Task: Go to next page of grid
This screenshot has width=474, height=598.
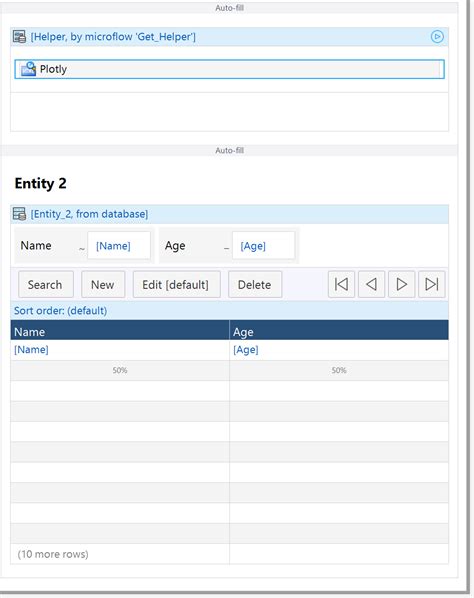Action: coord(402,284)
